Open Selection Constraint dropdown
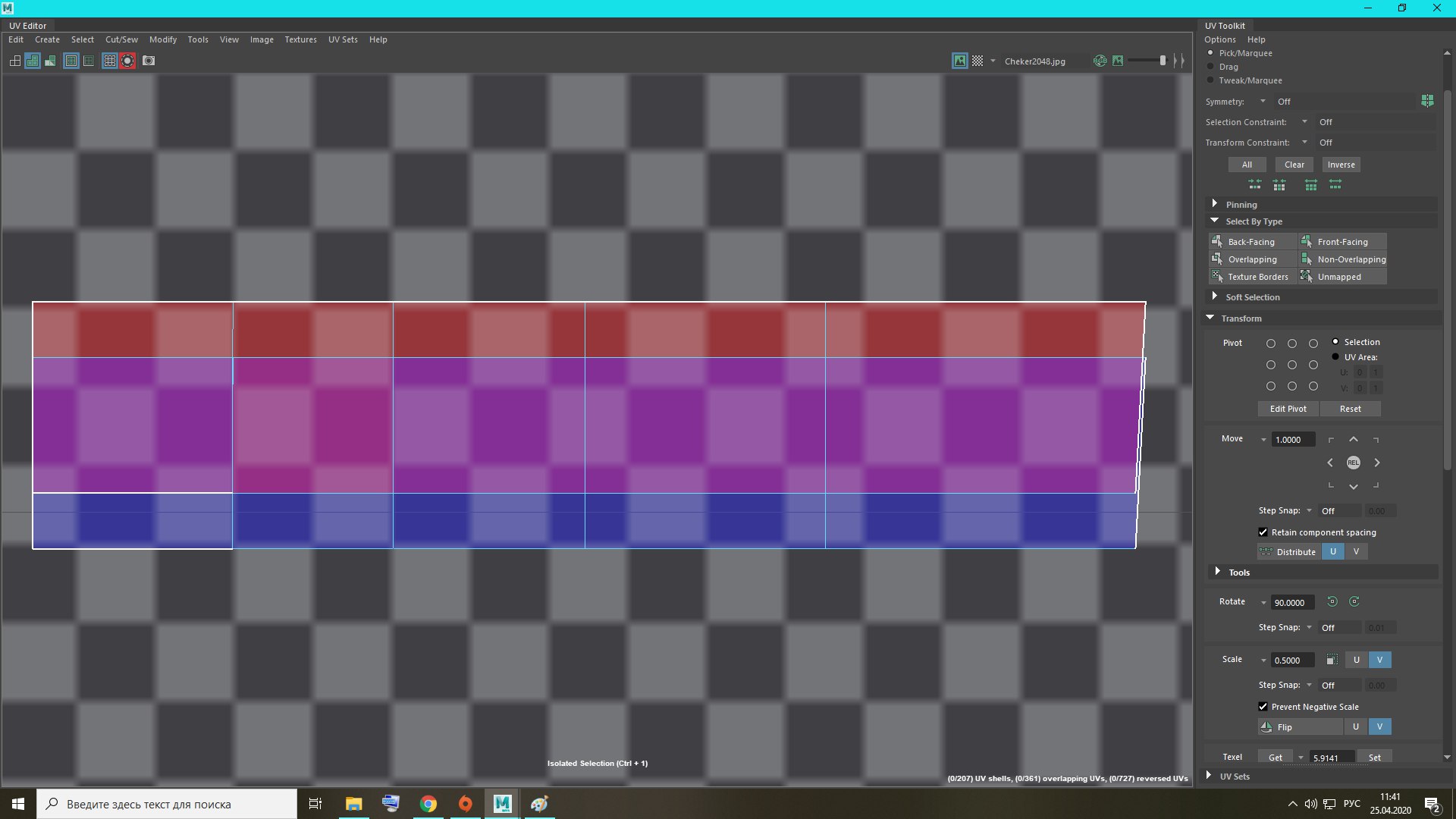The width and height of the screenshot is (1456, 819). coord(1304,122)
